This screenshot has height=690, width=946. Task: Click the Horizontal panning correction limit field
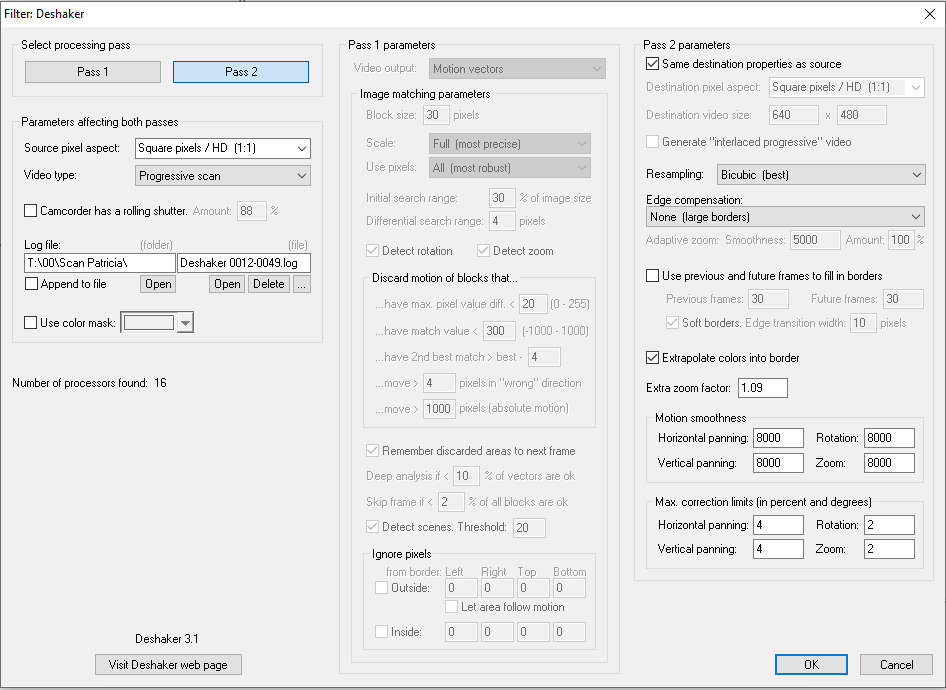pos(778,525)
